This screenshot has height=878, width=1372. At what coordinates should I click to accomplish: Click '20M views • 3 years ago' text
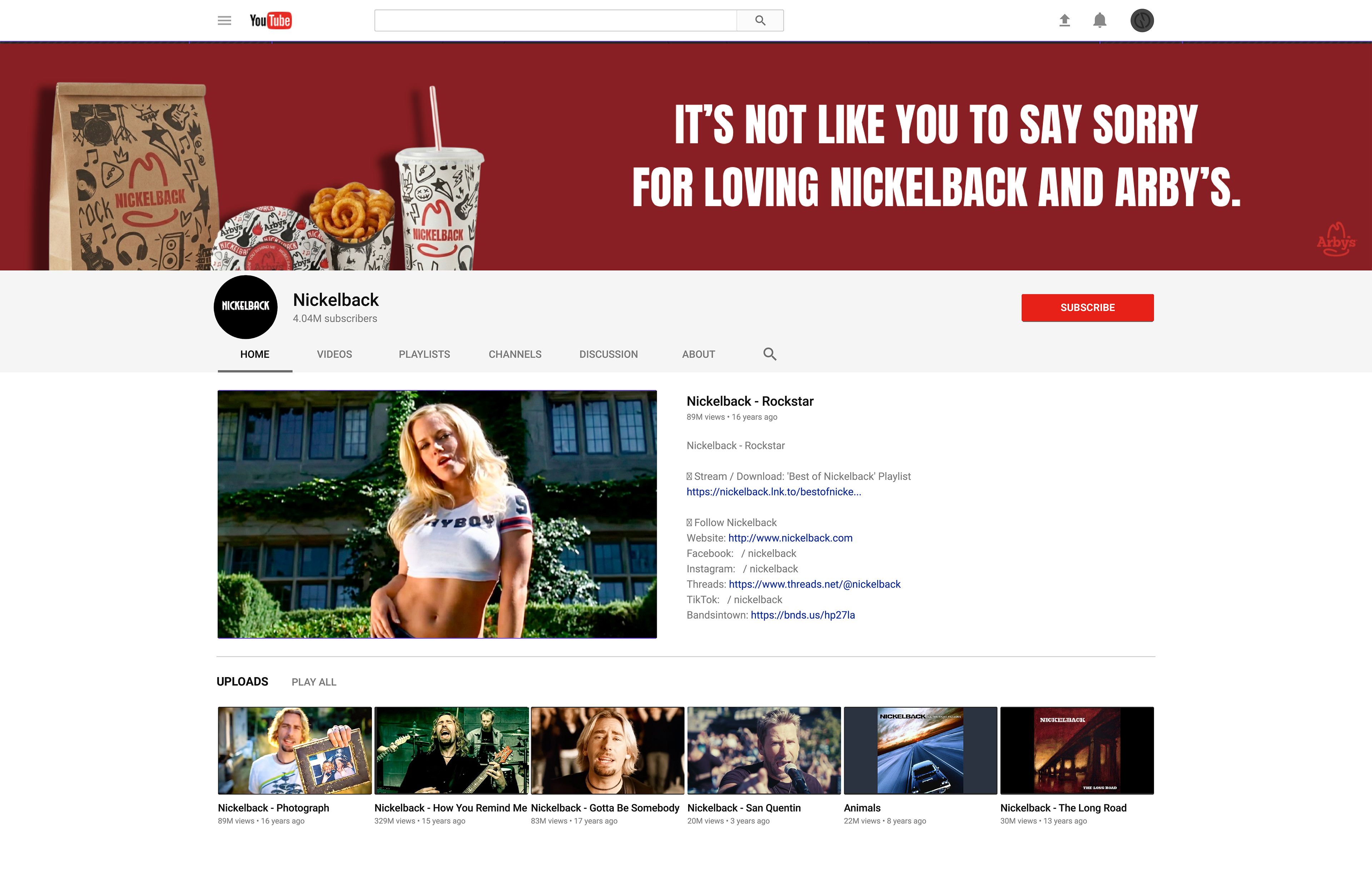[x=728, y=821]
